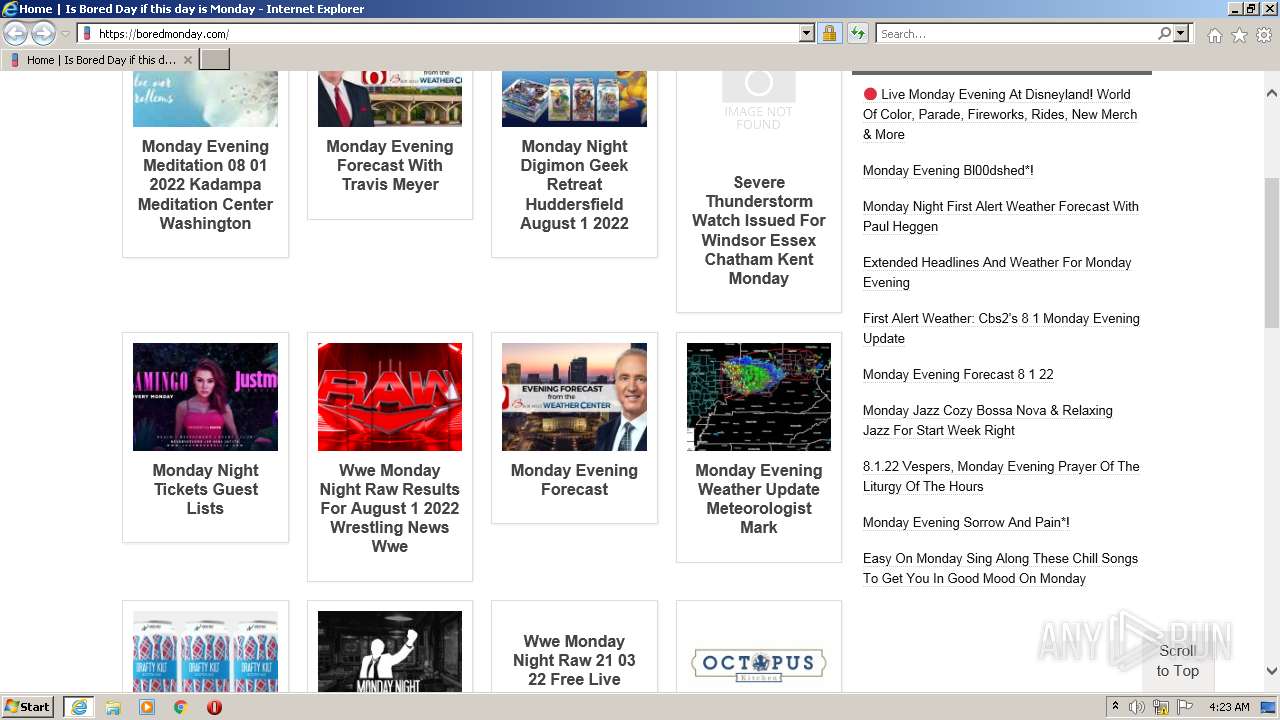Go forward with the browser Forward arrow
The image size is (1280, 720).
(x=43, y=34)
